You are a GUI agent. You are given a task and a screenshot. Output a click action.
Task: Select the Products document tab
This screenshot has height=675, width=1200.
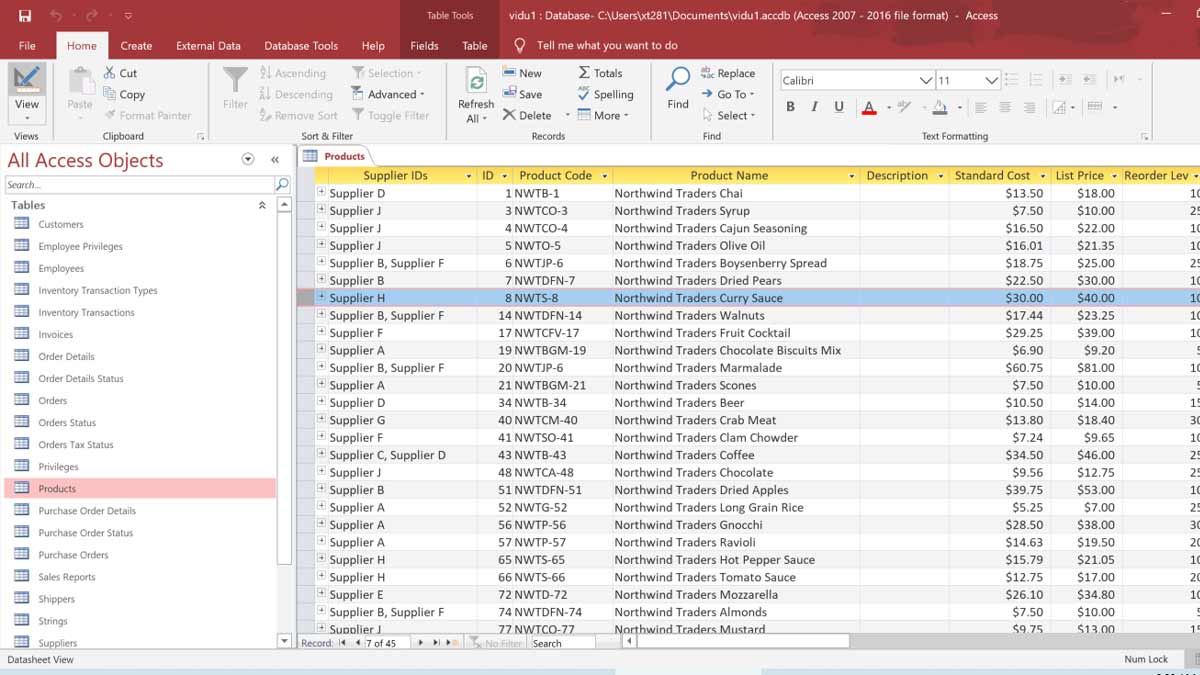[336, 156]
